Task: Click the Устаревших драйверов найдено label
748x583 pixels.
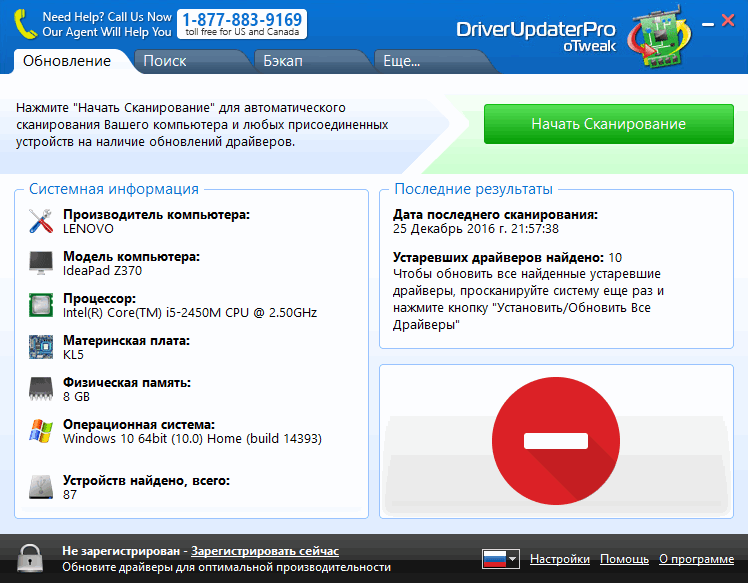Action: point(499,258)
